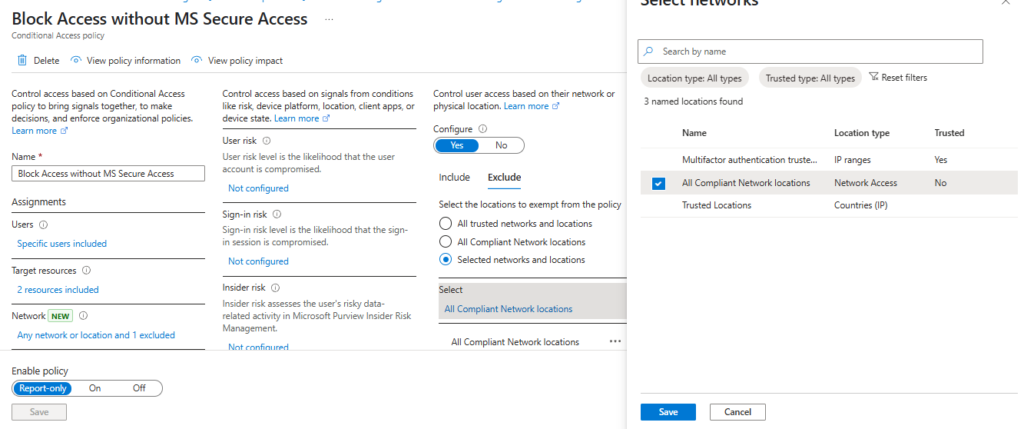Click info icon next to Sign-in risk
This screenshot has width=1024, height=429.
[277, 214]
